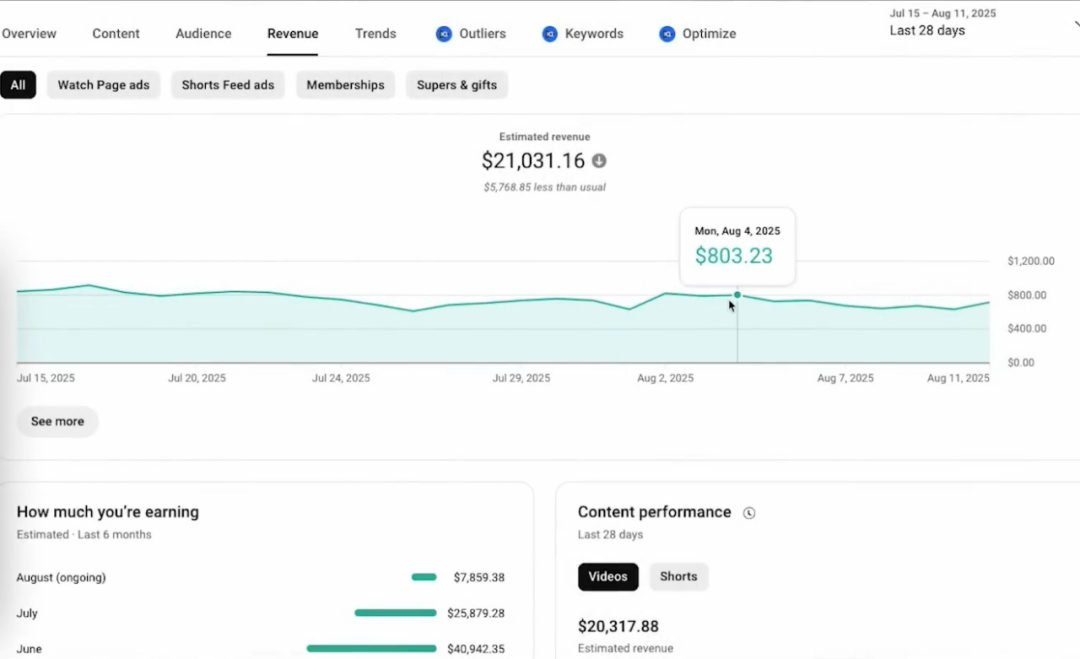Click the clock icon beside Content performance

(749, 512)
